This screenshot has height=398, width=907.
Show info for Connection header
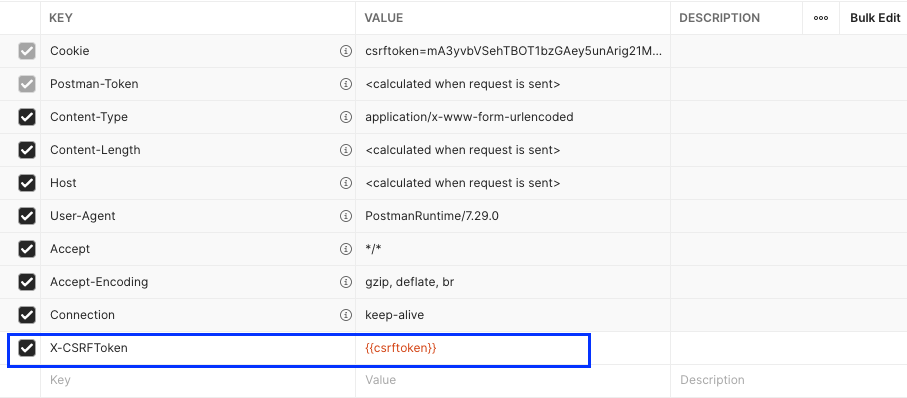(345, 315)
